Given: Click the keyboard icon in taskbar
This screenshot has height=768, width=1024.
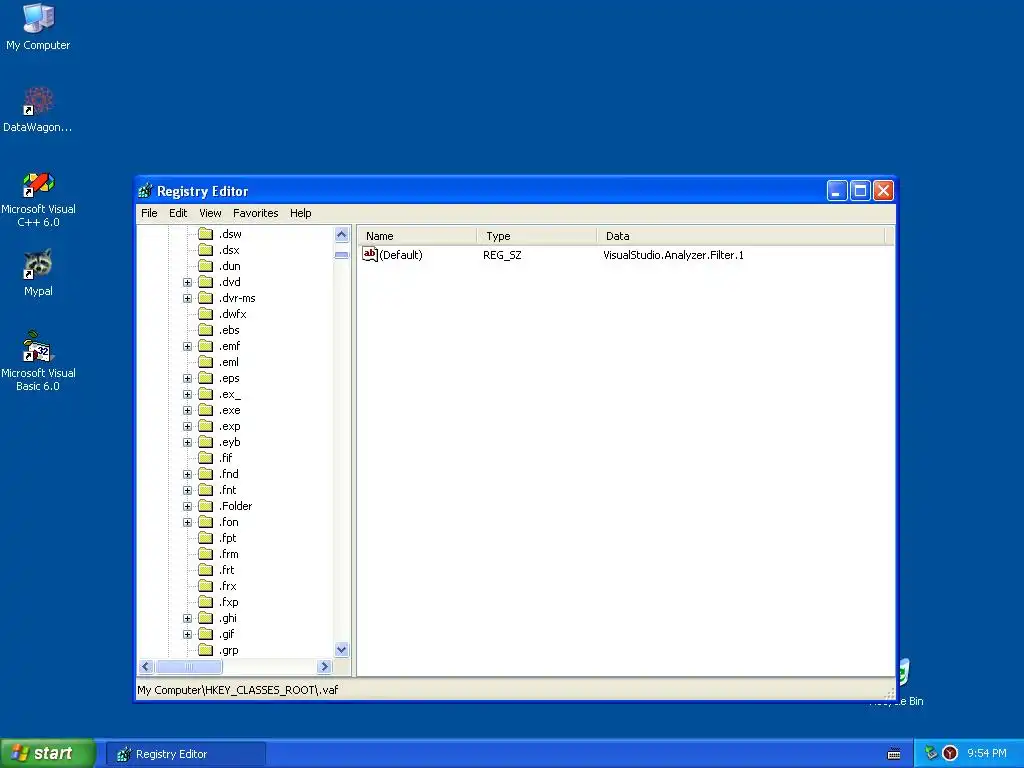Looking at the screenshot, I should pos(894,754).
